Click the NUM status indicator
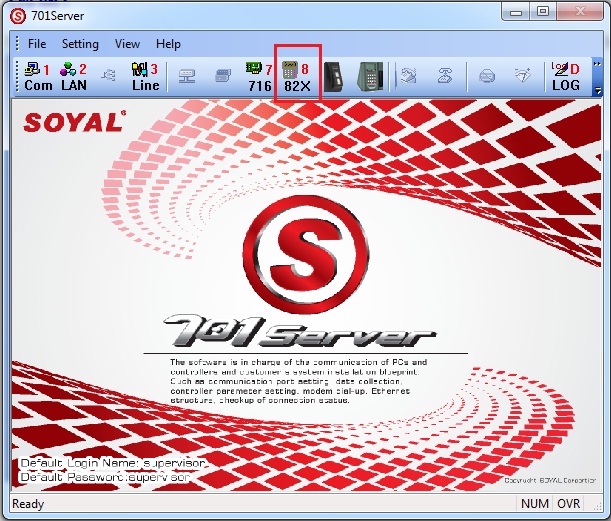This screenshot has height=521, width=611. coord(535,503)
